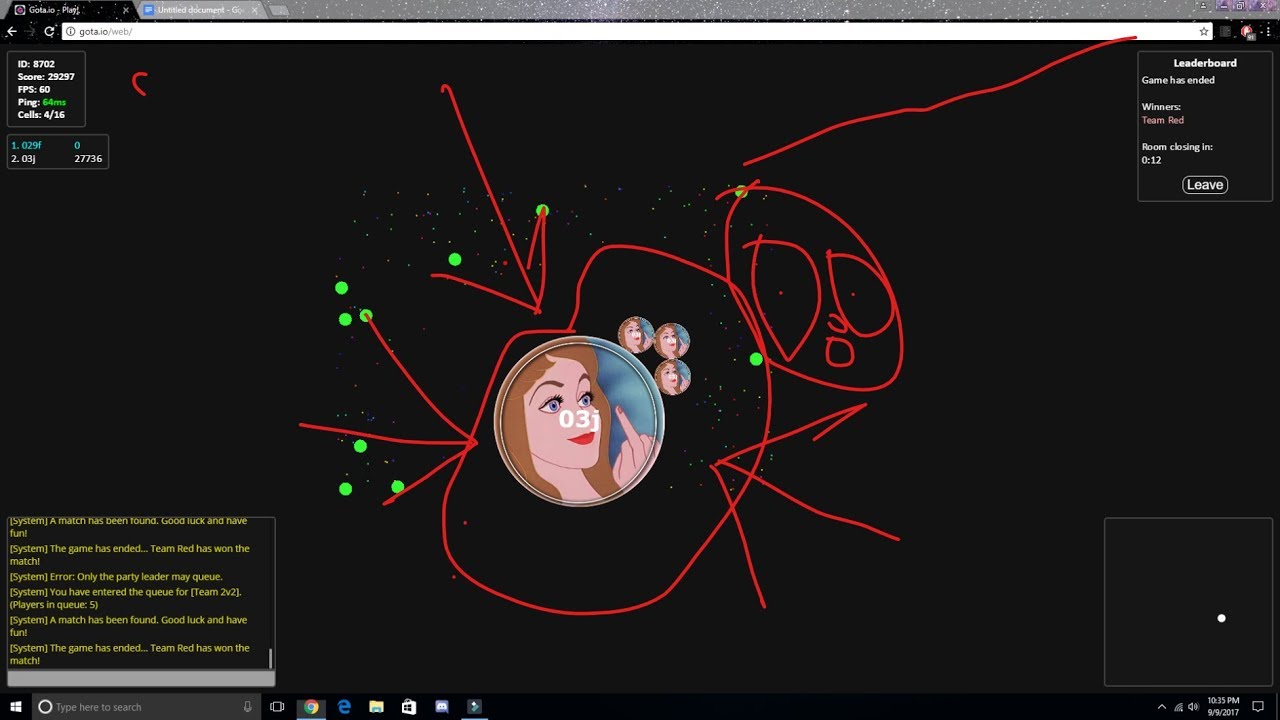Focus the gota.io/web address bar
The width and height of the screenshot is (1280, 720).
pos(637,32)
